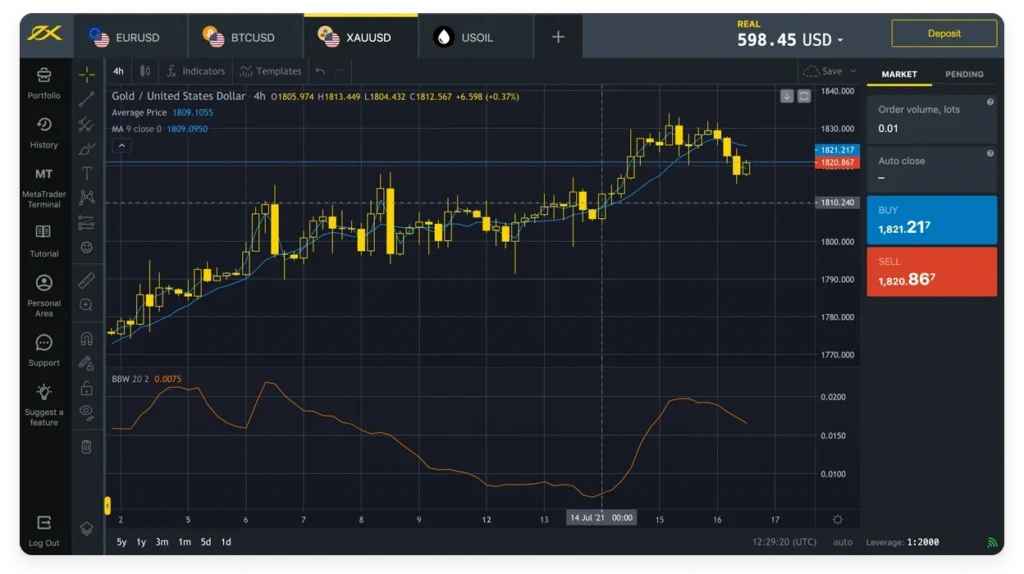Select the pitchfork tool
The width and height of the screenshot is (1024, 574).
86,124
